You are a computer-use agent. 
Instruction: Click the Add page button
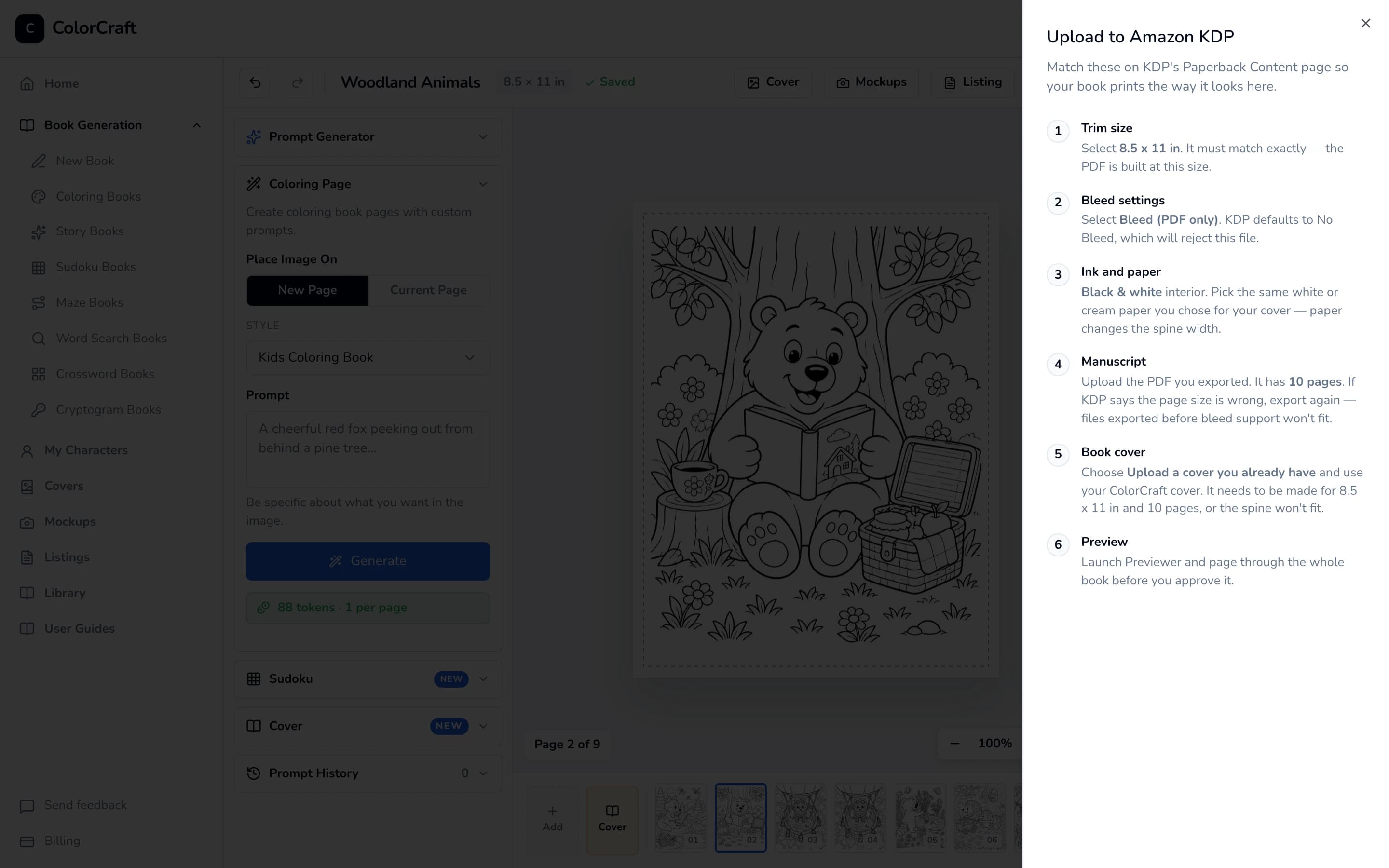click(552, 819)
